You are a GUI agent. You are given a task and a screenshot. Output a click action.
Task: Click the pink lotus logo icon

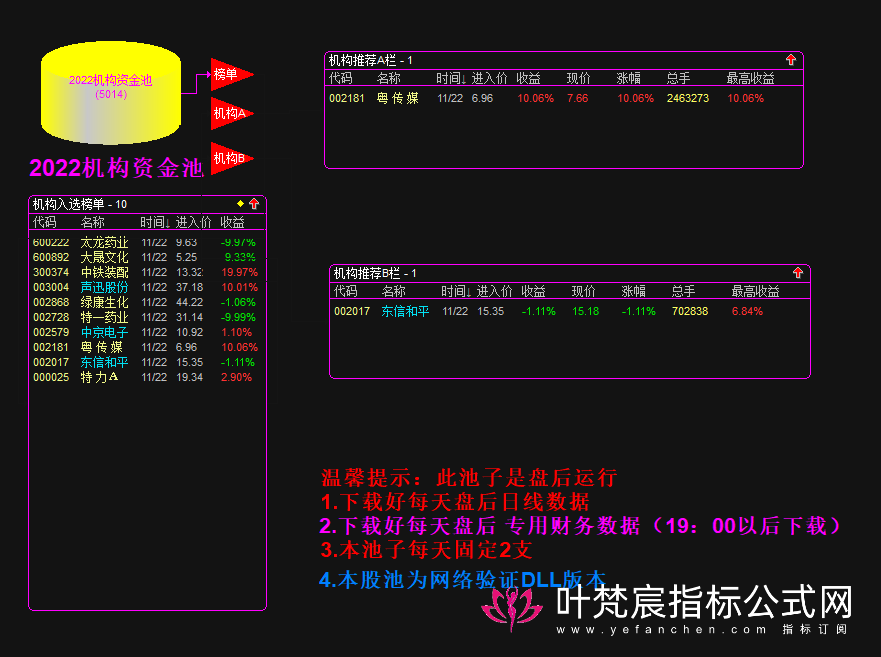coord(512,608)
